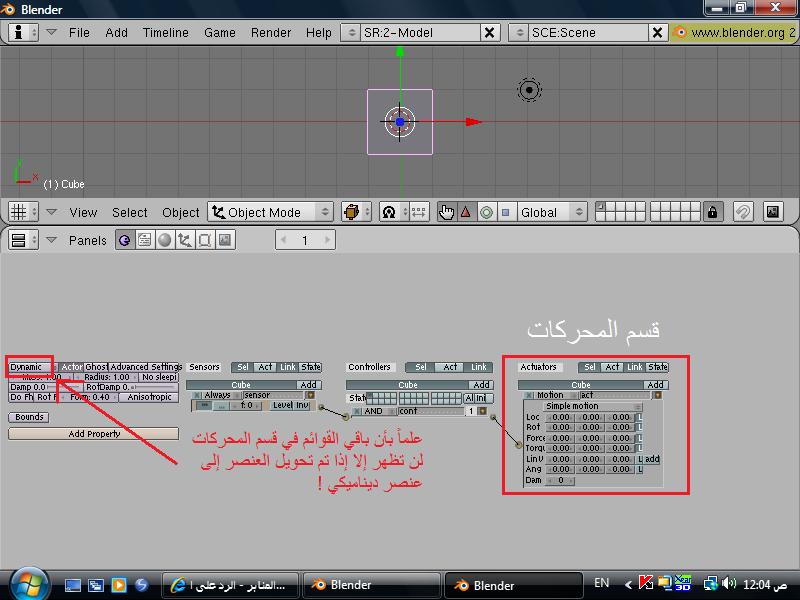Screen dimensions: 800x600
Task: Collapse the cont controller brick arrow
Action: [482, 411]
